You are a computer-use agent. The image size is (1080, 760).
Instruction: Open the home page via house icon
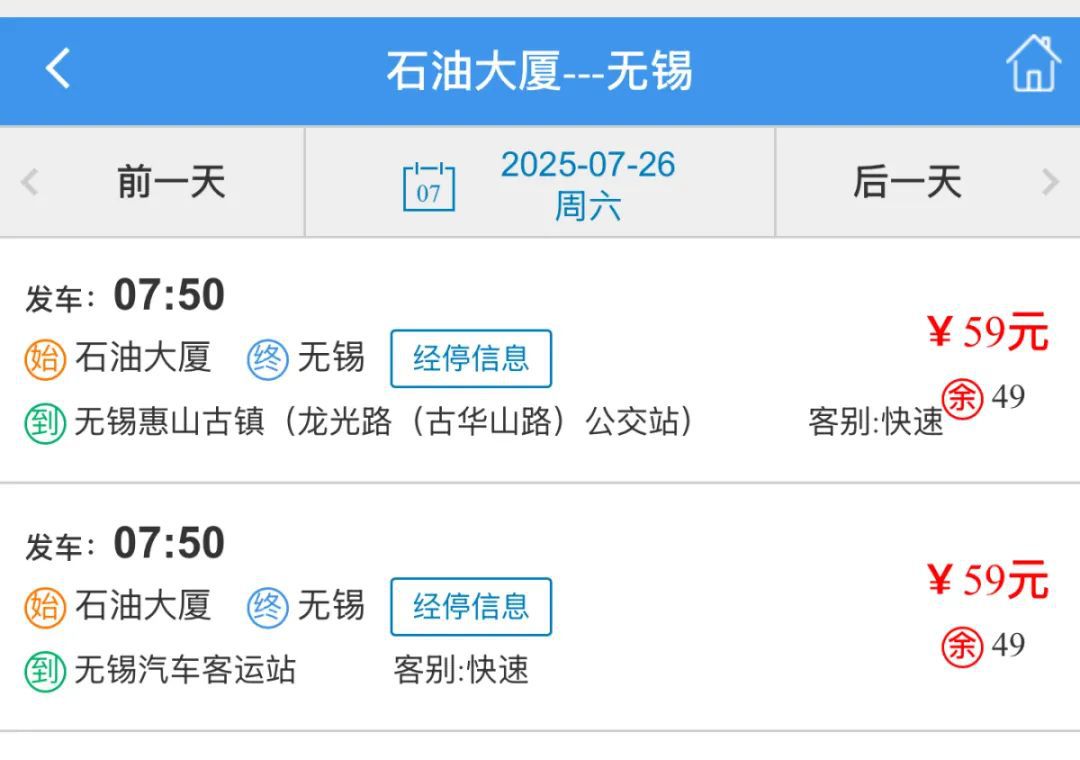pyautogui.click(x=1033, y=63)
